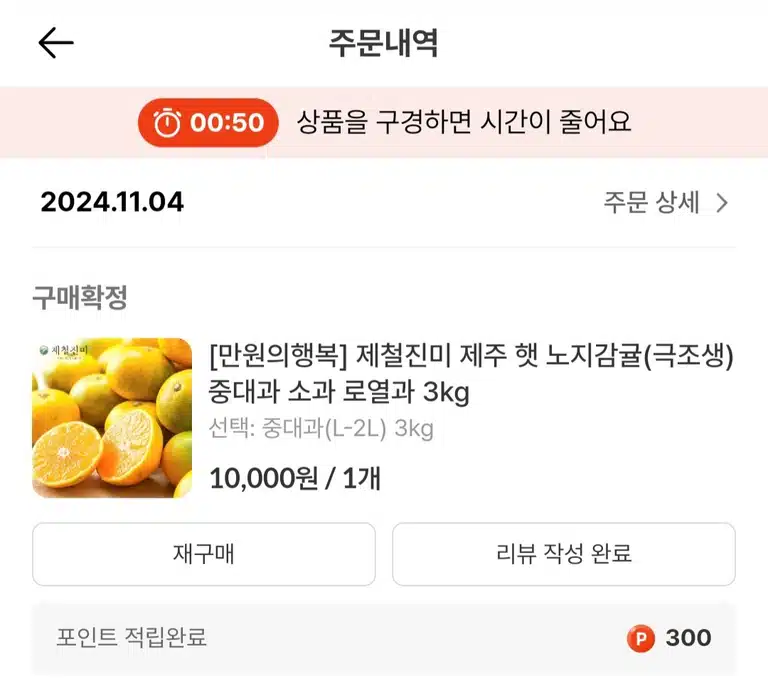Tap the chevron next to 주문 상세

pos(721,203)
